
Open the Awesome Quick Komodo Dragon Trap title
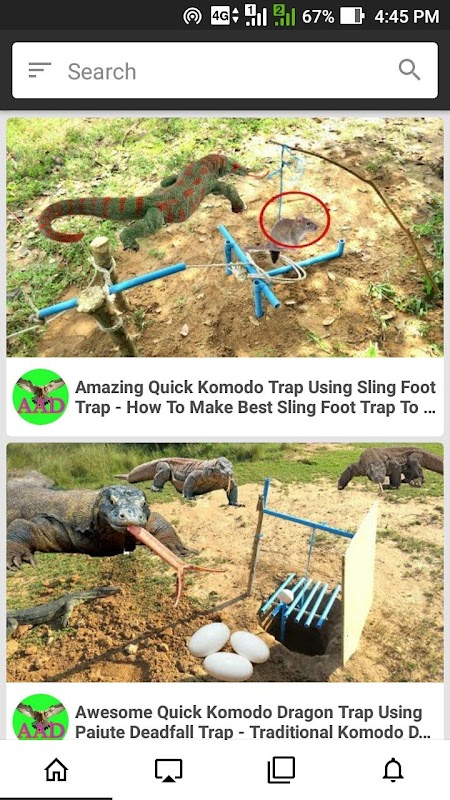click(253, 722)
